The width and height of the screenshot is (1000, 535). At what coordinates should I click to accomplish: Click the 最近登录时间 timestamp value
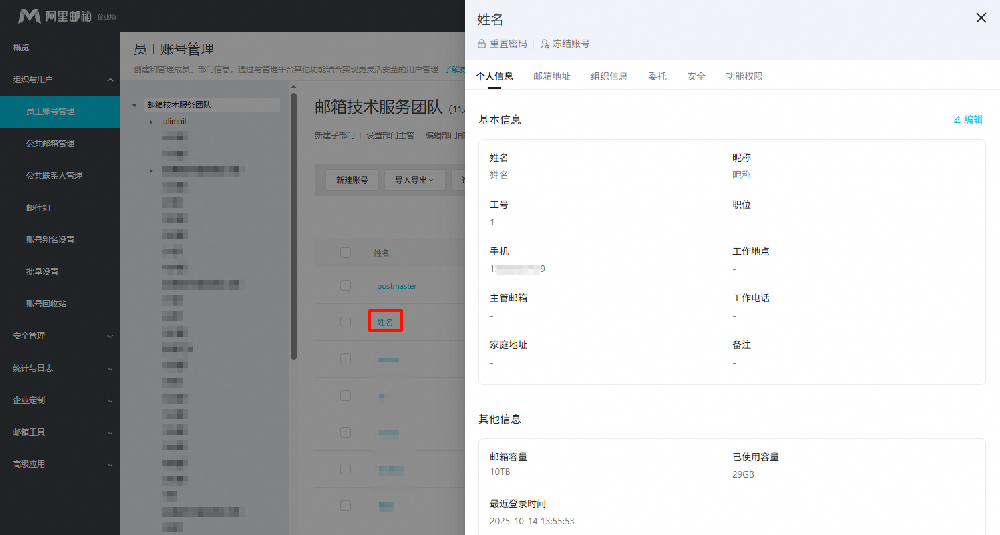point(532,521)
